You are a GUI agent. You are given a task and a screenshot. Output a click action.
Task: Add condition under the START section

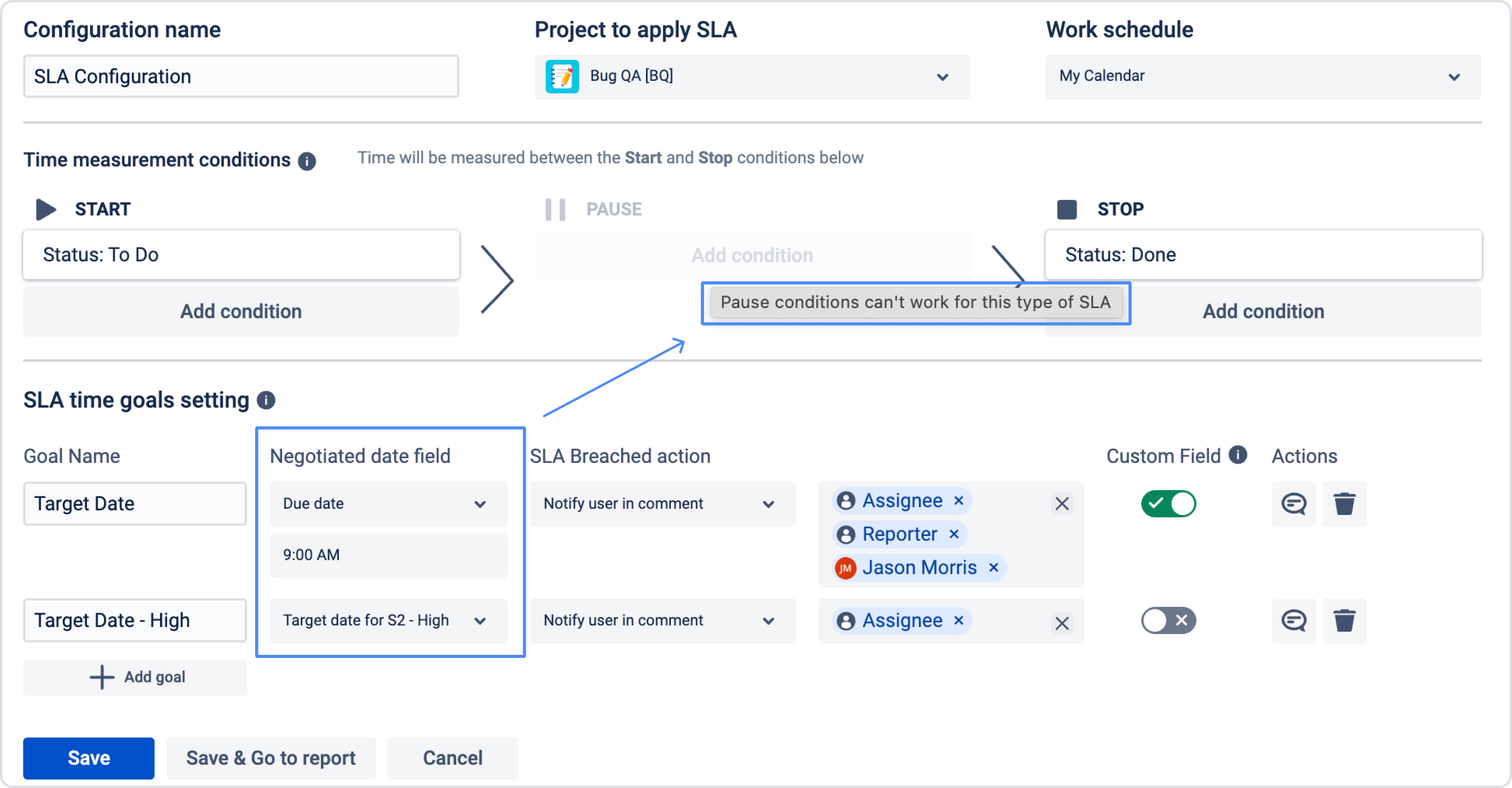pyautogui.click(x=241, y=311)
